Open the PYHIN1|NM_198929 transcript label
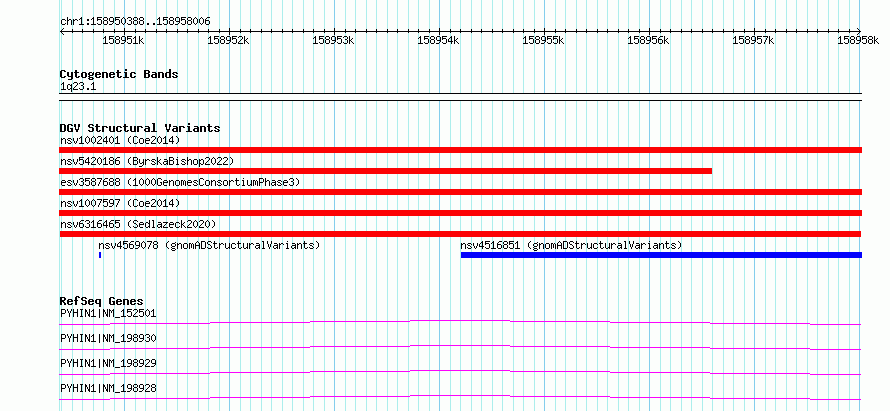Viewport: 890px width, 411px height. (108, 363)
